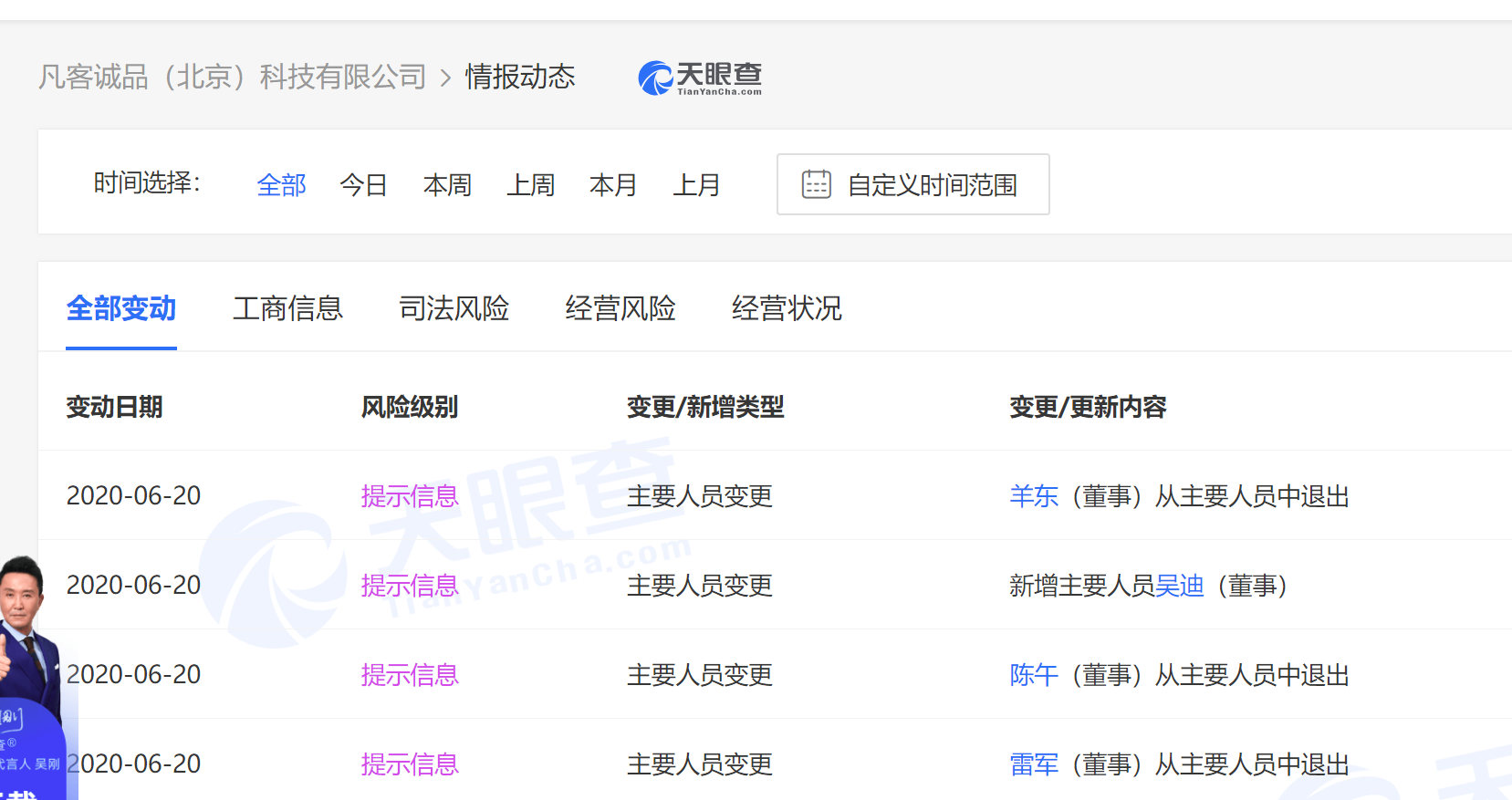Screen dimensions: 1512x800
Task: View the 经营风险 tab
Action: 620,308
